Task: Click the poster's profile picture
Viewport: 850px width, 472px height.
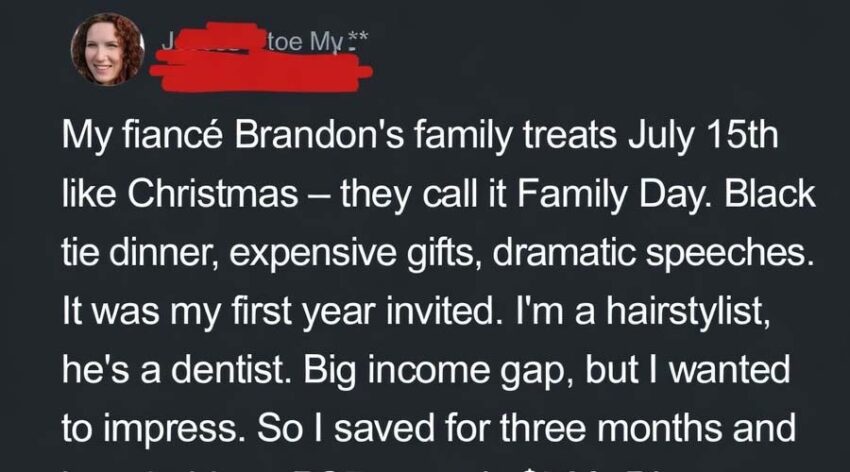Action: coord(107,49)
